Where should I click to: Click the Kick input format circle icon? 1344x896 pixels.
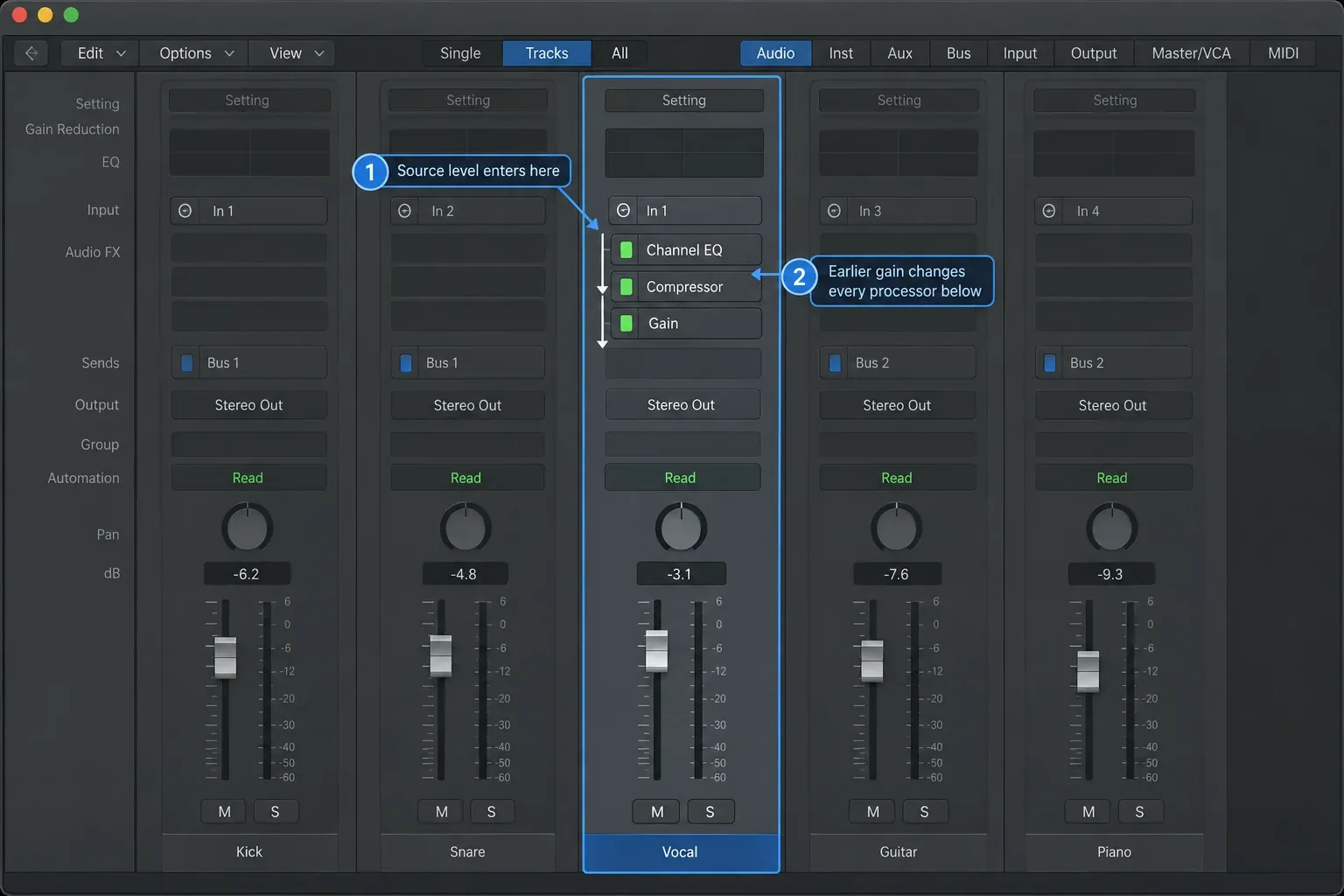(185, 211)
